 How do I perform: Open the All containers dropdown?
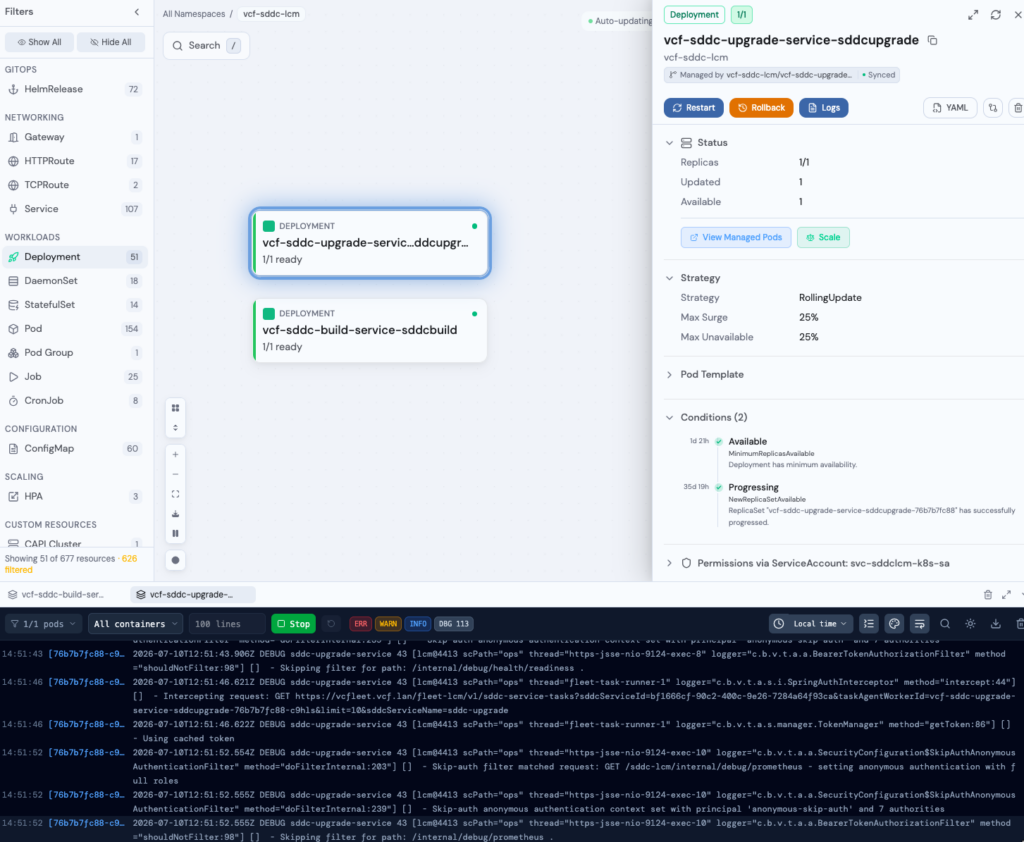(135, 624)
